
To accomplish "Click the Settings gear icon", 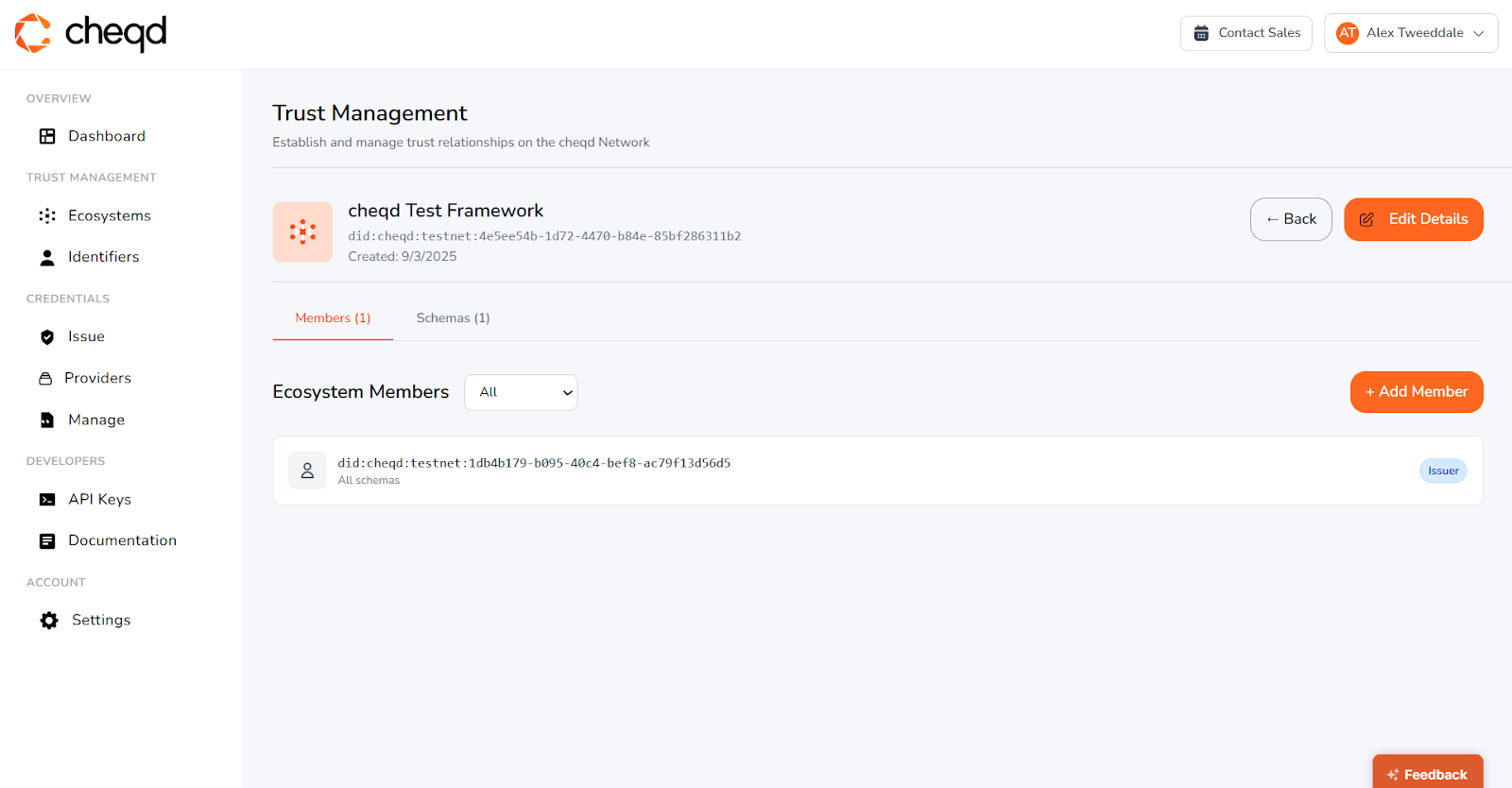I will tap(49, 620).
